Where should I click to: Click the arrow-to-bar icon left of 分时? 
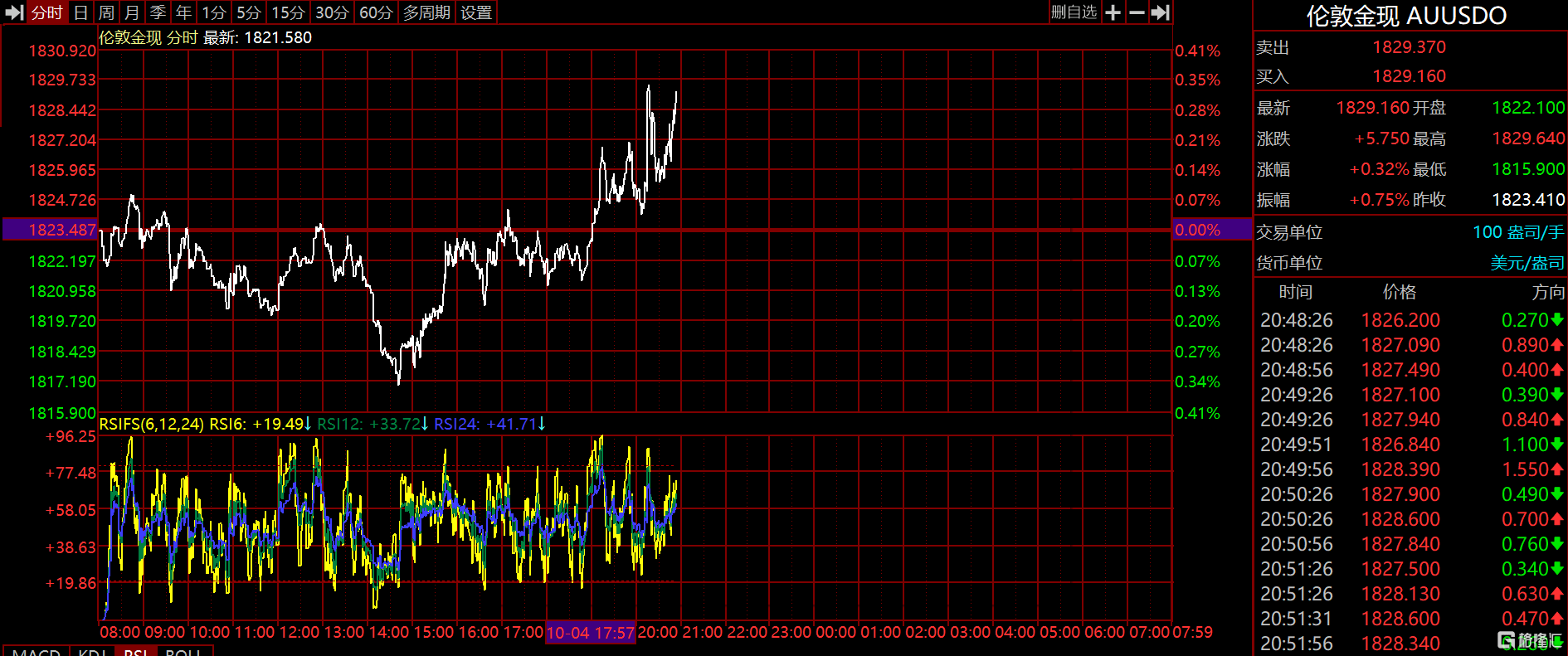pyautogui.click(x=14, y=12)
